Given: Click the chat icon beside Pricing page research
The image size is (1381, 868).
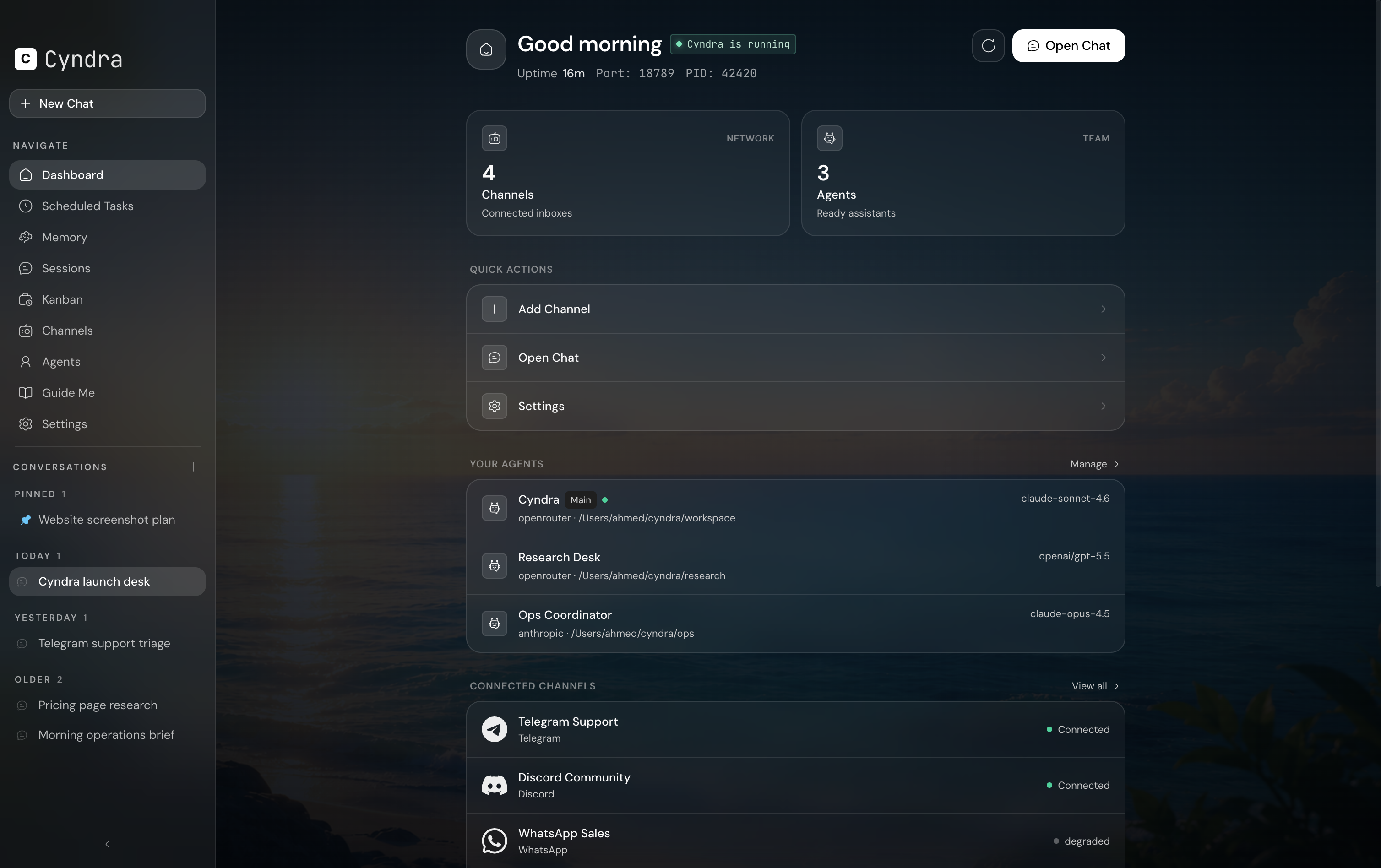Looking at the screenshot, I should [22, 705].
